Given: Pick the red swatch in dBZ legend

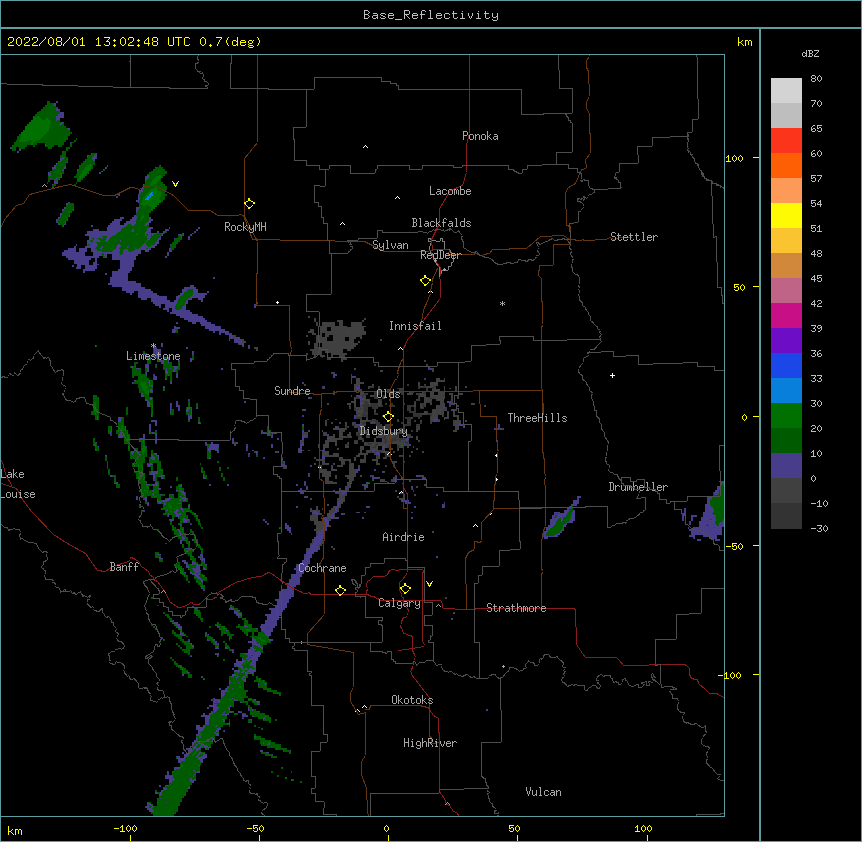Looking at the screenshot, I should (x=786, y=140).
